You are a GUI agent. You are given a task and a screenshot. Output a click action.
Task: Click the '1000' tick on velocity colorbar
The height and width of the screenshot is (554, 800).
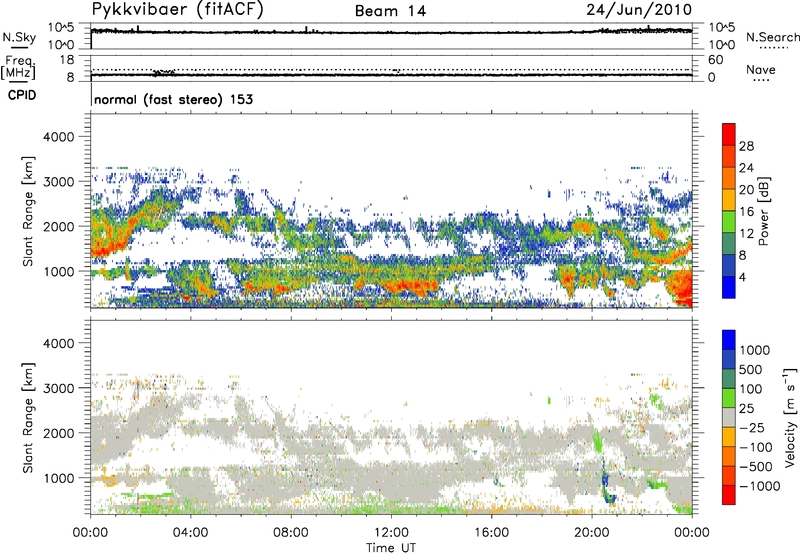[x=754, y=350]
